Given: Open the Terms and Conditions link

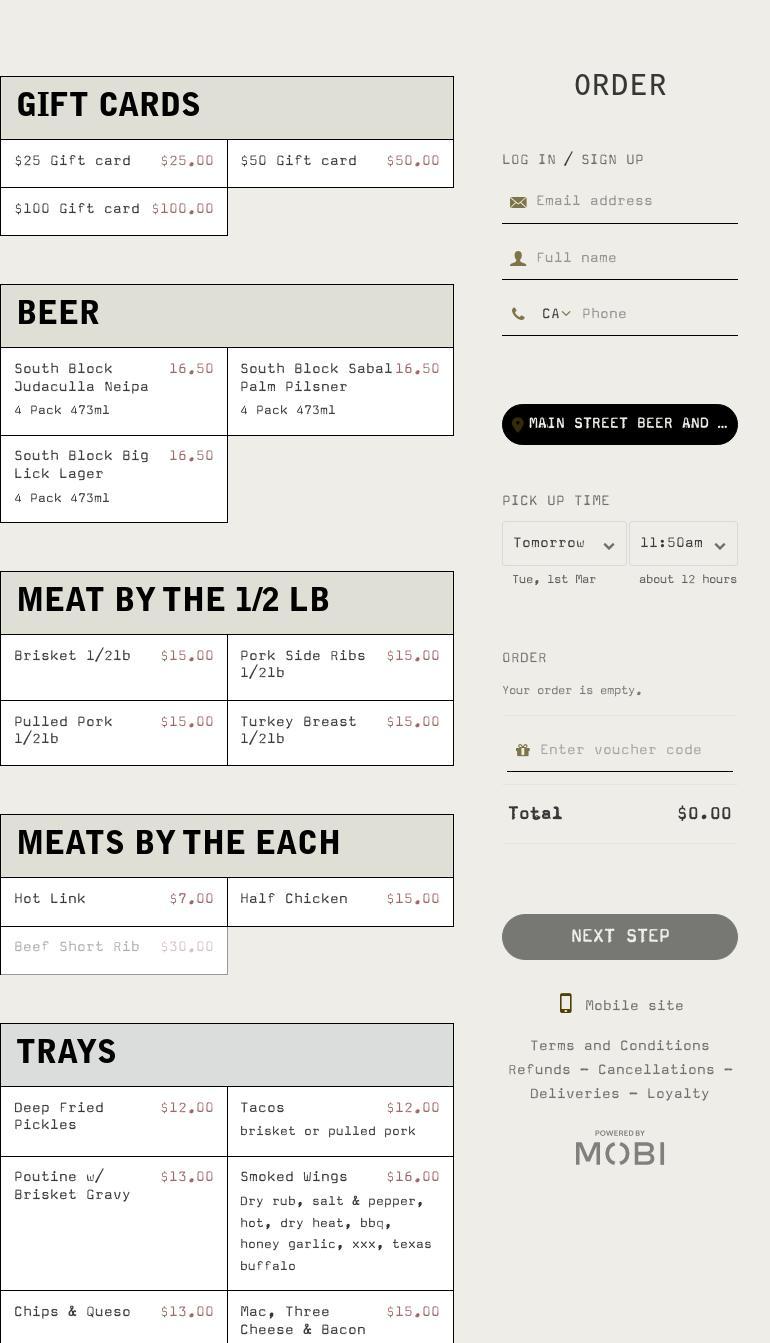Looking at the screenshot, I should (x=620, y=1046).
